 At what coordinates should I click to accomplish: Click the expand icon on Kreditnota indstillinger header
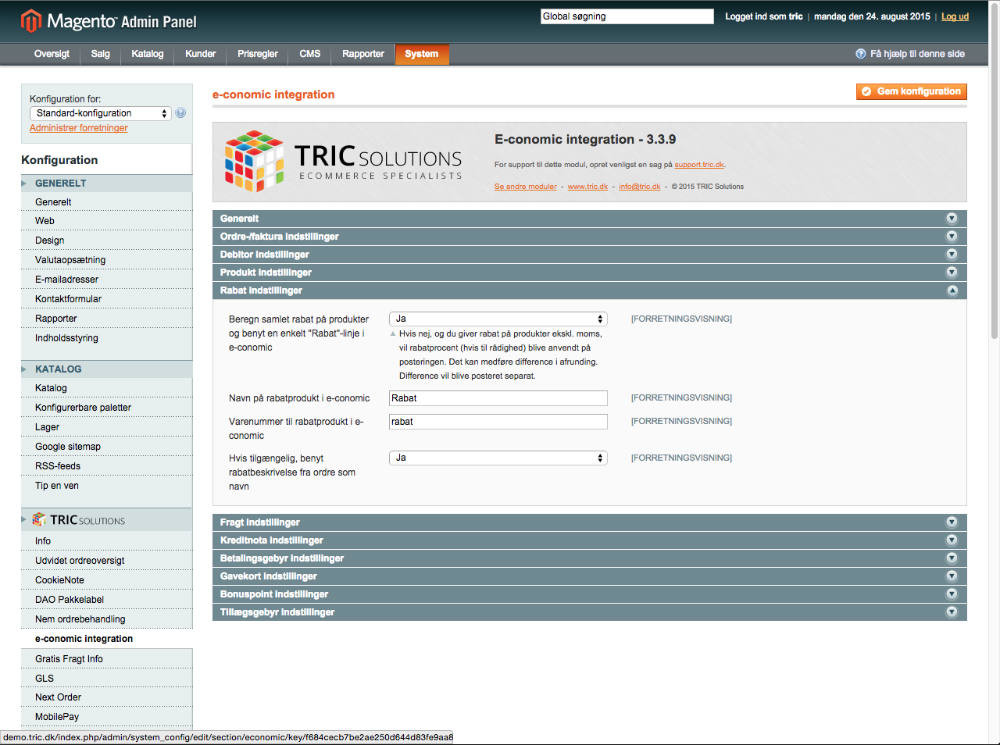click(x=951, y=539)
